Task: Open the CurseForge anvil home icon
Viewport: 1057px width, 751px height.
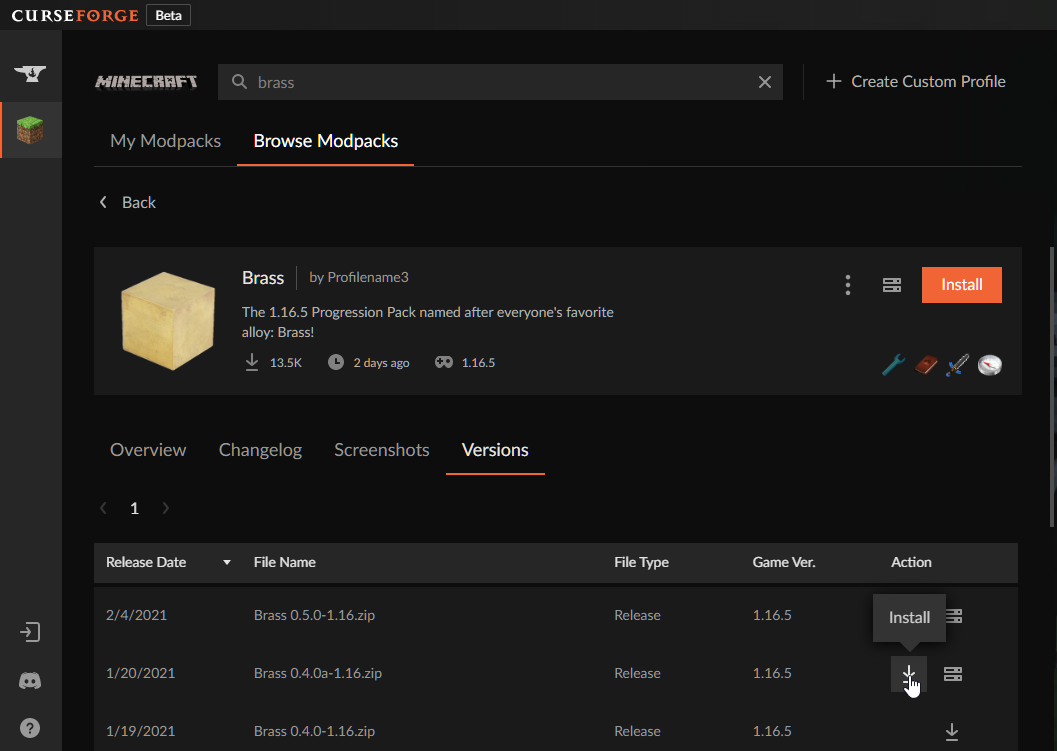Action: pos(30,73)
